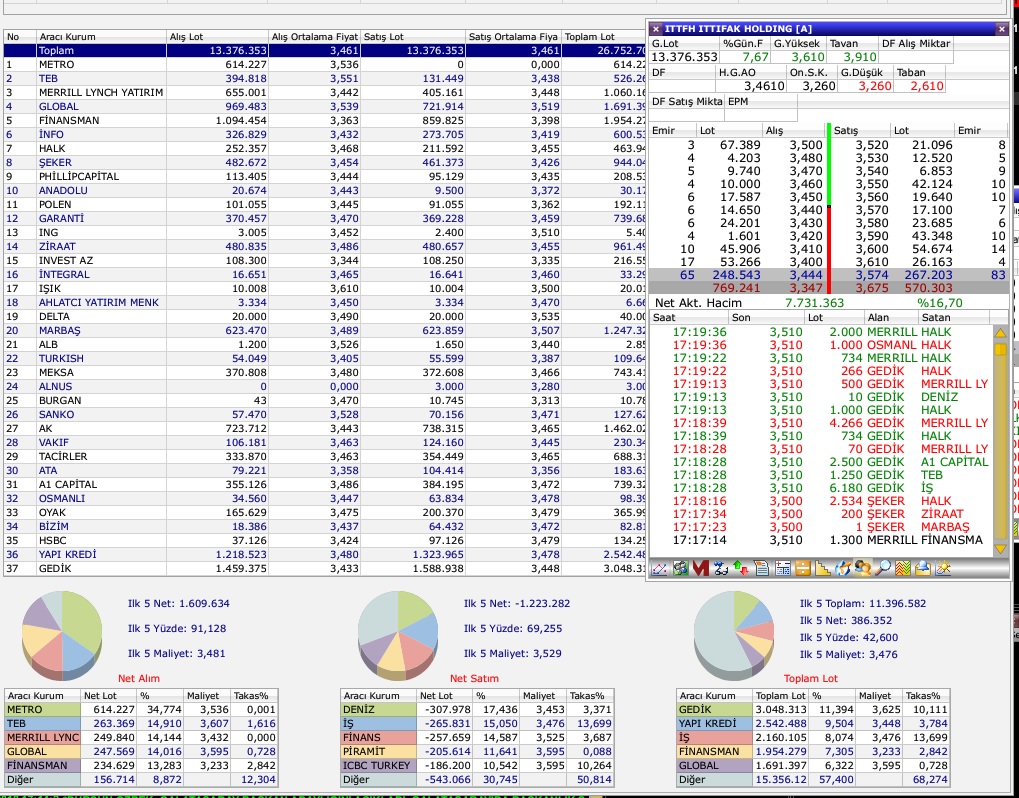Image resolution: width=1019 pixels, height=798 pixels.
Task: Select the POLEN broker row
Action: click(325, 205)
